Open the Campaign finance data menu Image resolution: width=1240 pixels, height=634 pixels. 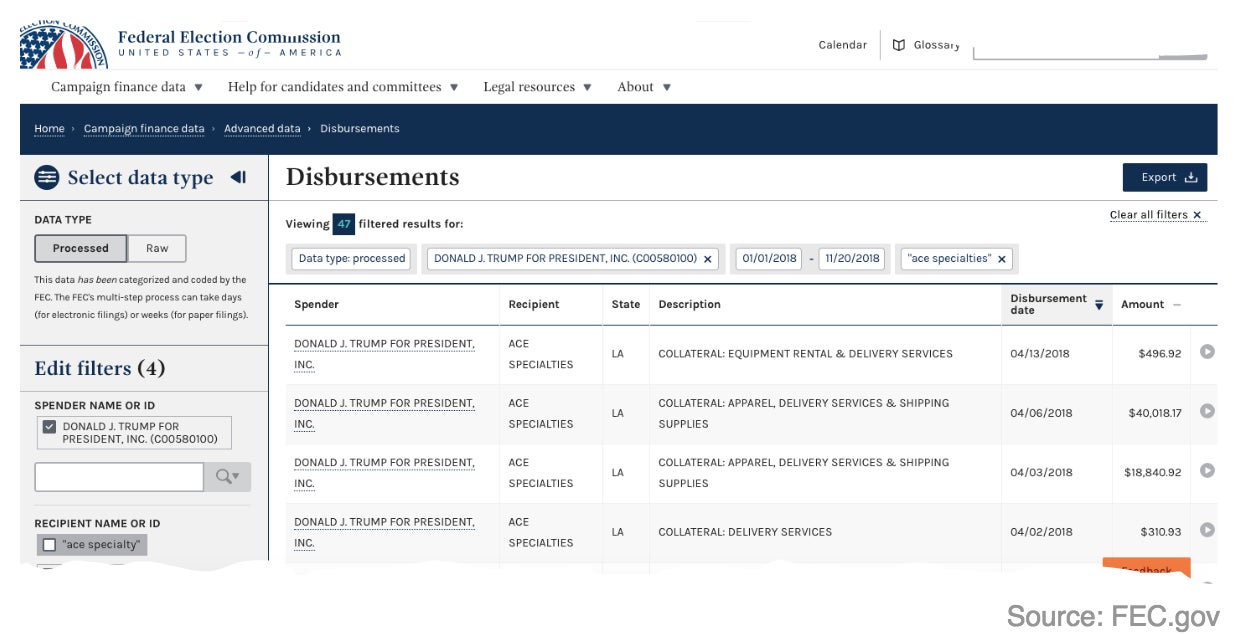pos(127,87)
